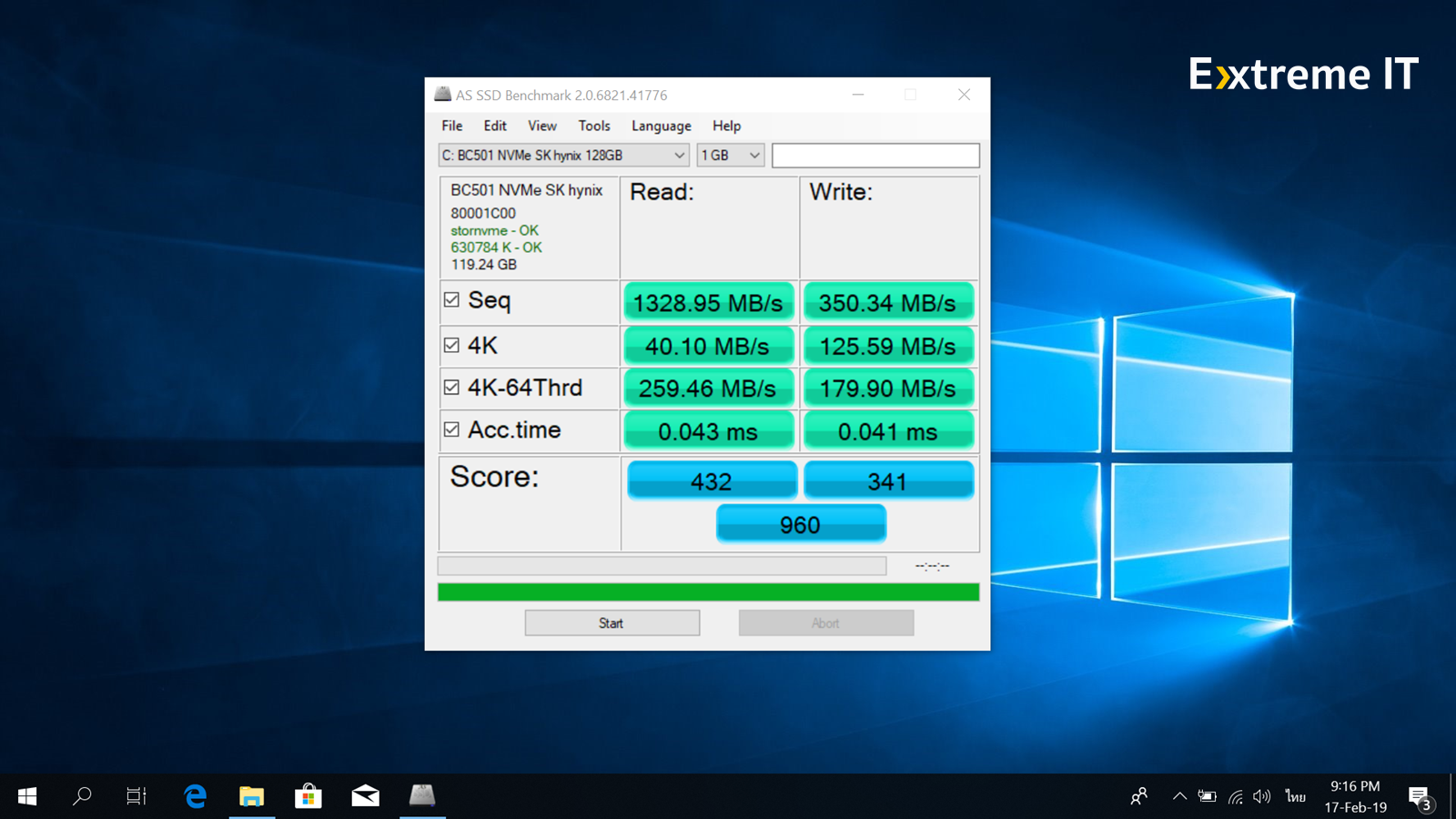This screenshot has height=819, width=1456.
Task: Open Microsoft Store from taskbar
Action: (308, 796)
